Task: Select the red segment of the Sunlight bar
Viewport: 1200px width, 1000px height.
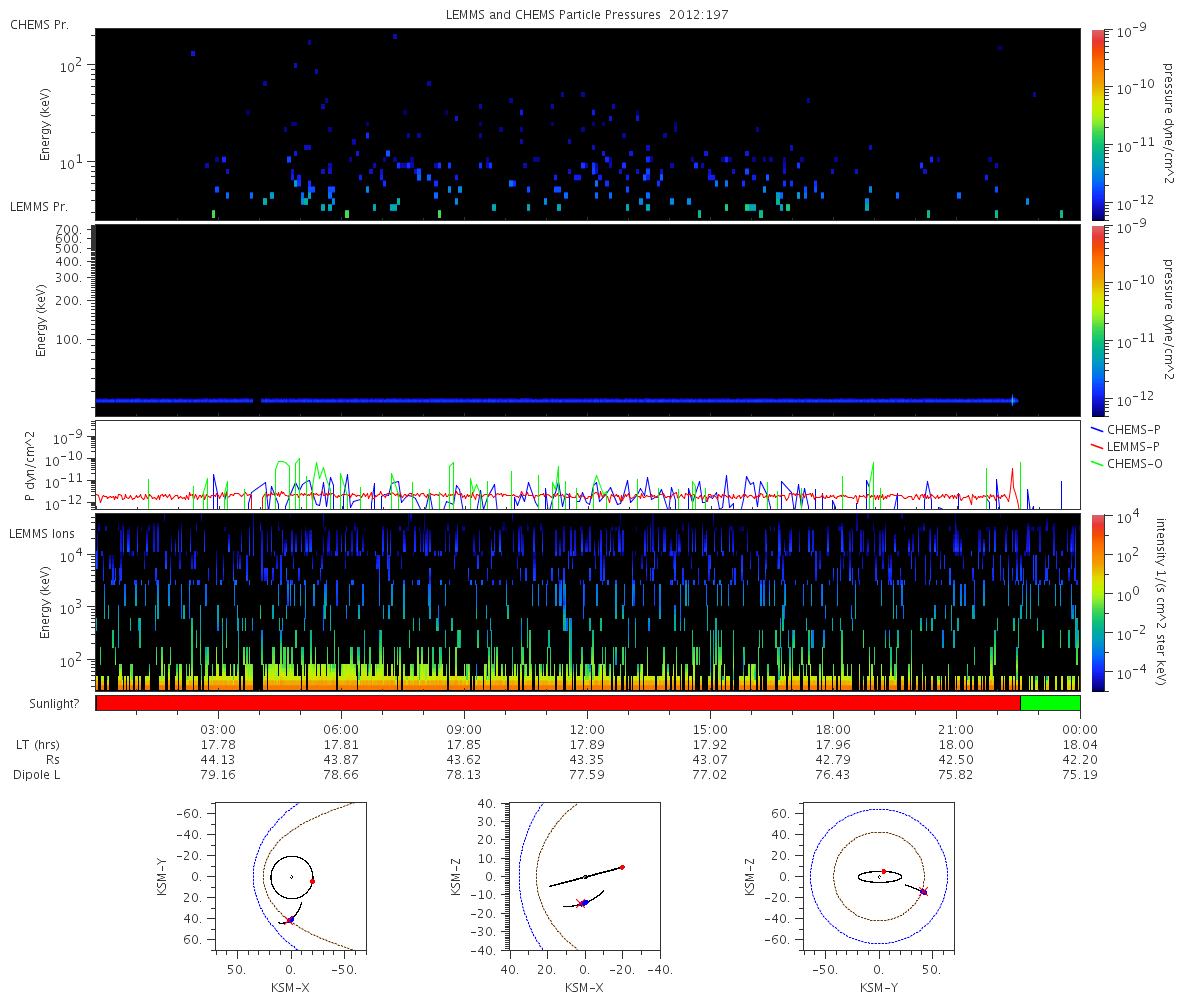Action: coord(557,703)
